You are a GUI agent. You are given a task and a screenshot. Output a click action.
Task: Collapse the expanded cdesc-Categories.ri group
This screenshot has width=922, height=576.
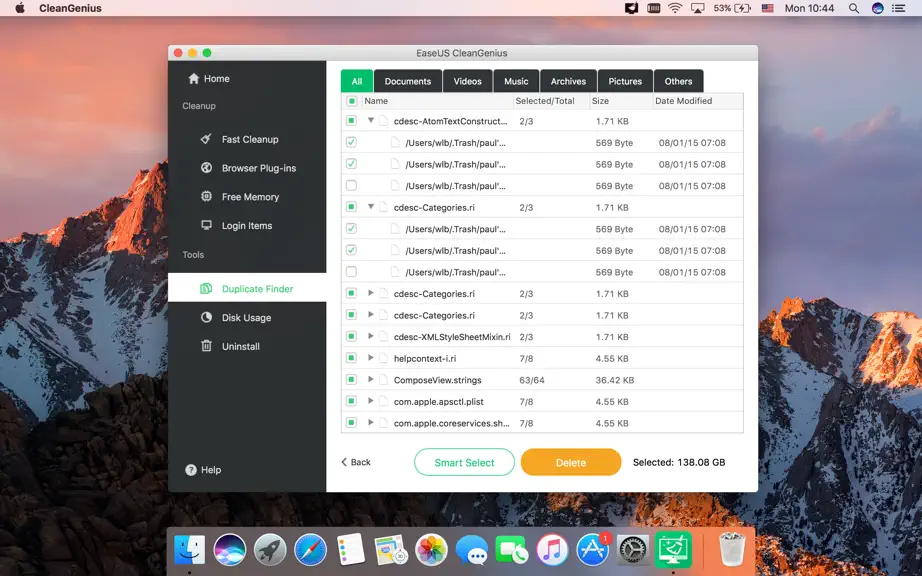371,207
